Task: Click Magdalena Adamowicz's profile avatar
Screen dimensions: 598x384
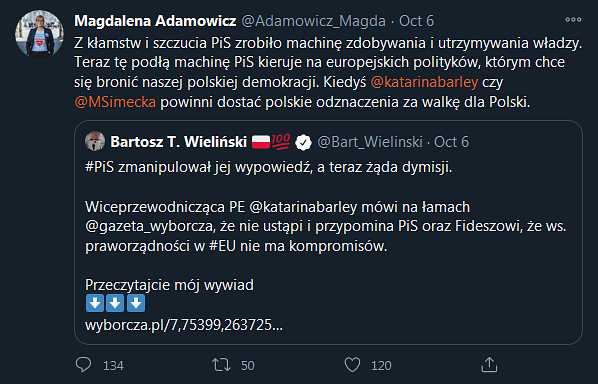Action: click(x=39, y=34)
